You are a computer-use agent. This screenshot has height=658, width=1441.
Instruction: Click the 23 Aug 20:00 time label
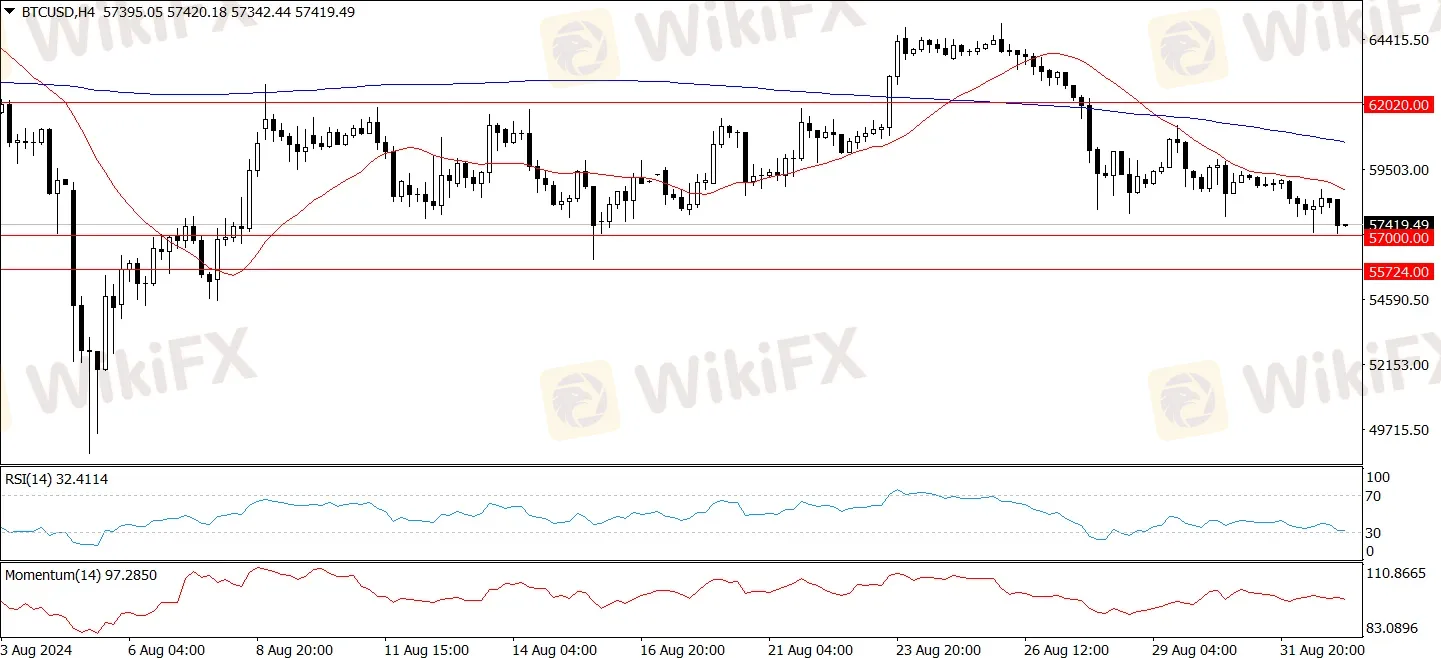[939, 649]
